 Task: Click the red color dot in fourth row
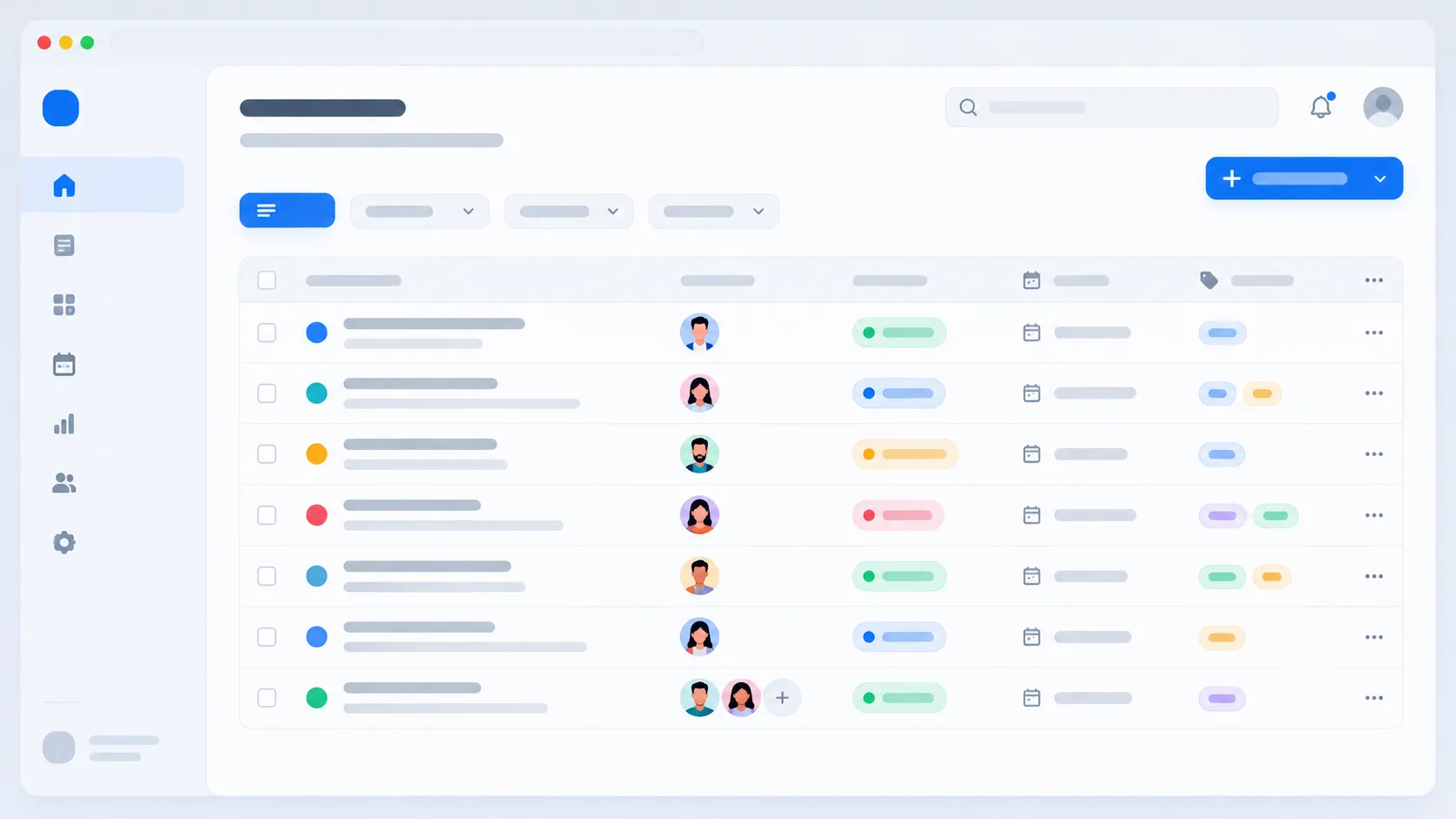click(x=317, y=515)
